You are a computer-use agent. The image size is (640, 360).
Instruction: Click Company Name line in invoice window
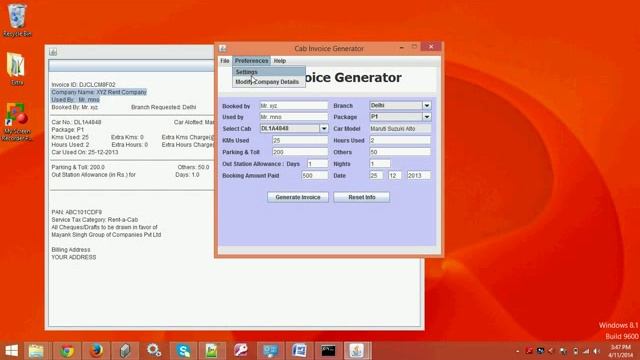[99, 92]
